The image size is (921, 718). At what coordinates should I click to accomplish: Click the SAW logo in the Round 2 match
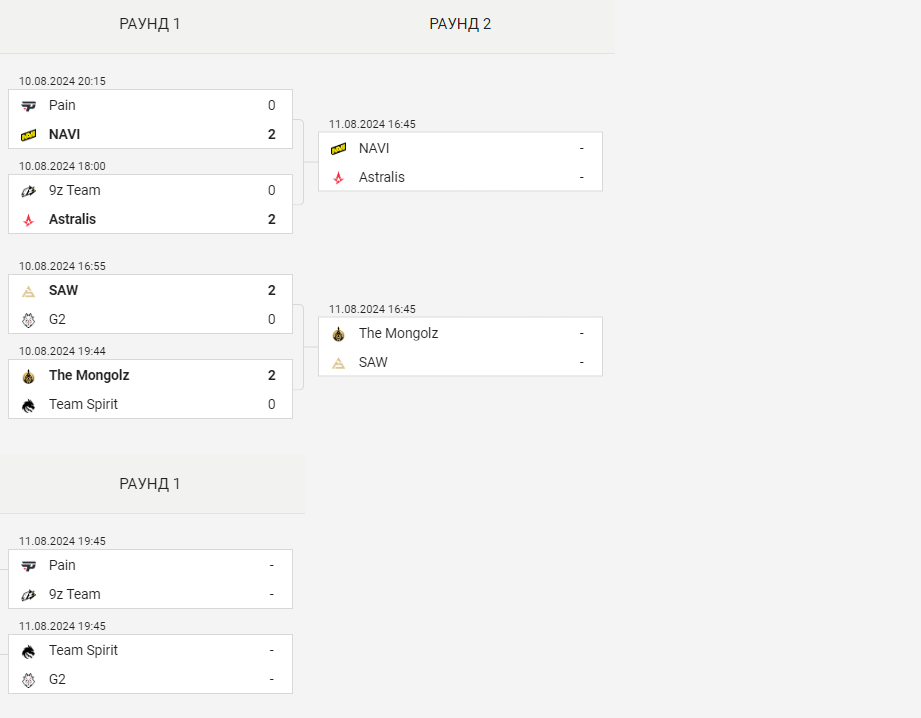(338, 363)
